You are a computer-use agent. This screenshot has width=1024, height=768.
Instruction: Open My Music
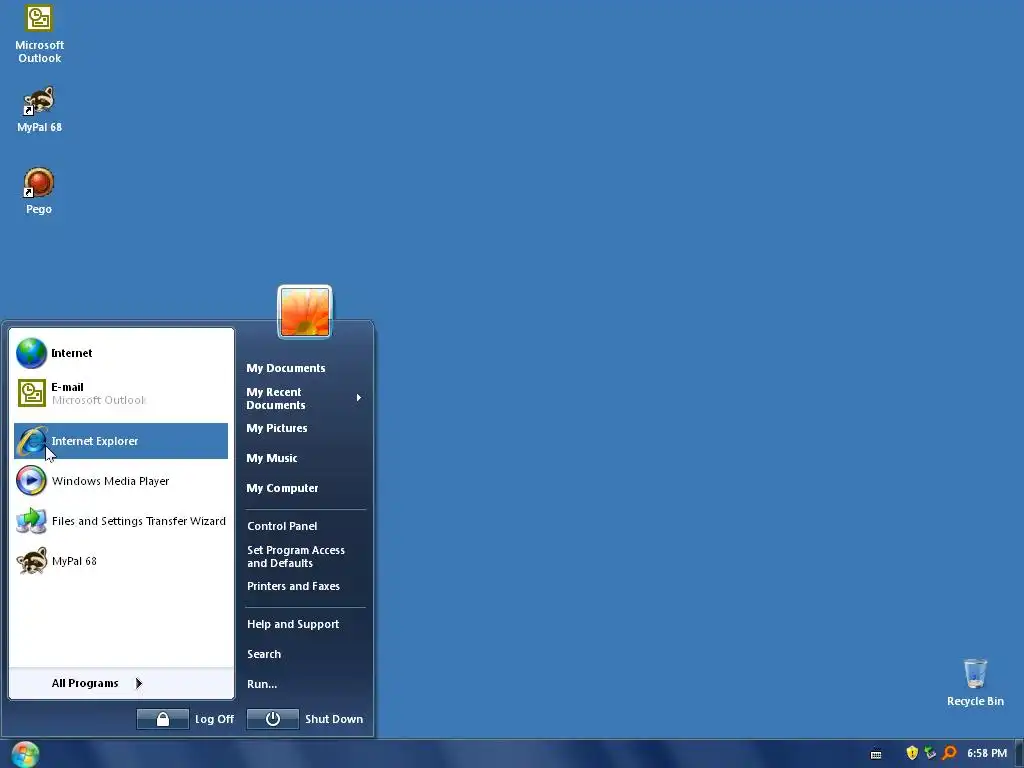tap(272, 458)
